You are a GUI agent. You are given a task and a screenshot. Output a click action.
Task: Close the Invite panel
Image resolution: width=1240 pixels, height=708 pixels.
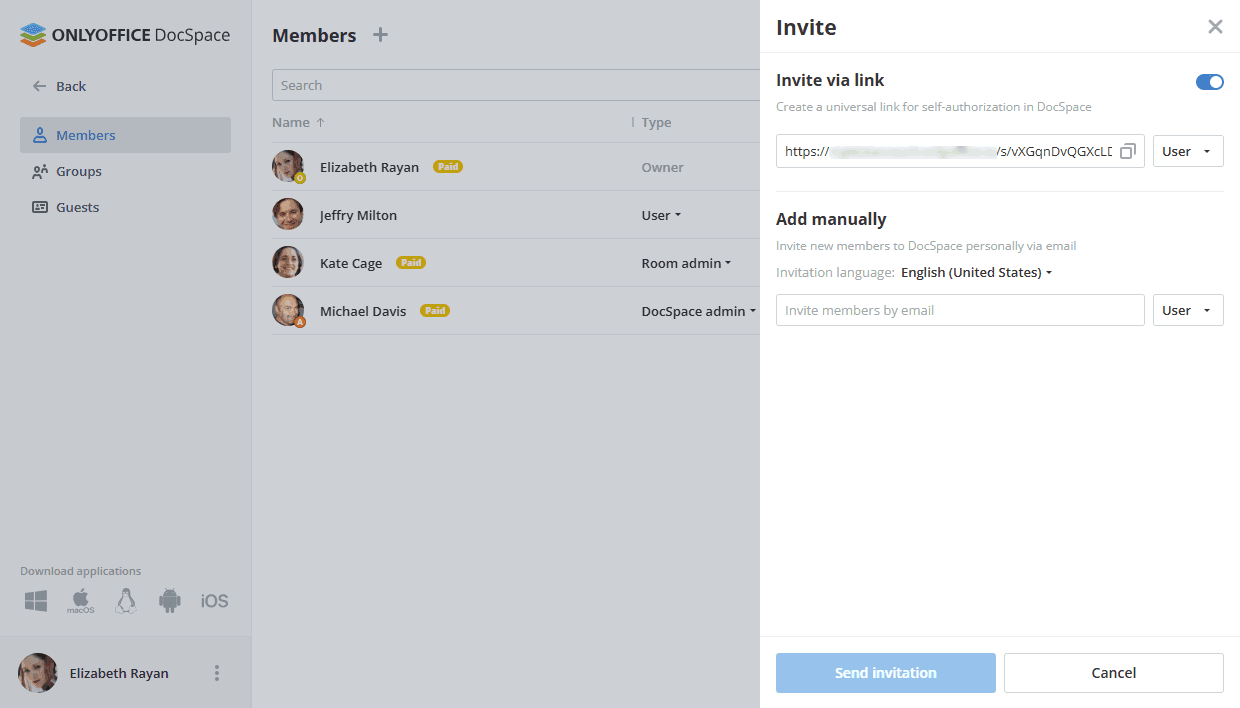[x=1215, y=27]
